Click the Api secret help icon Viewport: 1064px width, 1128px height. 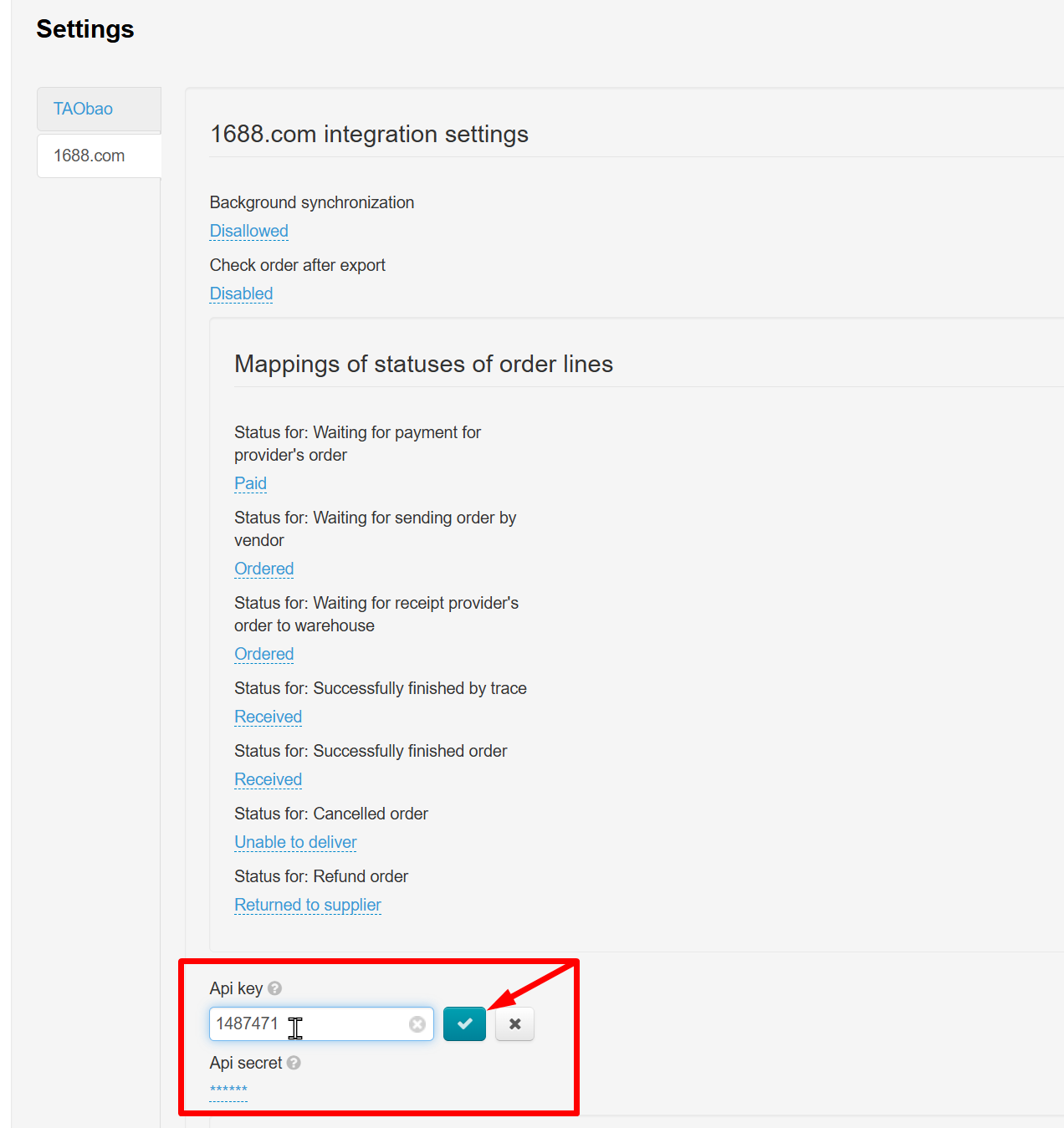click(x=294, y=1063)
